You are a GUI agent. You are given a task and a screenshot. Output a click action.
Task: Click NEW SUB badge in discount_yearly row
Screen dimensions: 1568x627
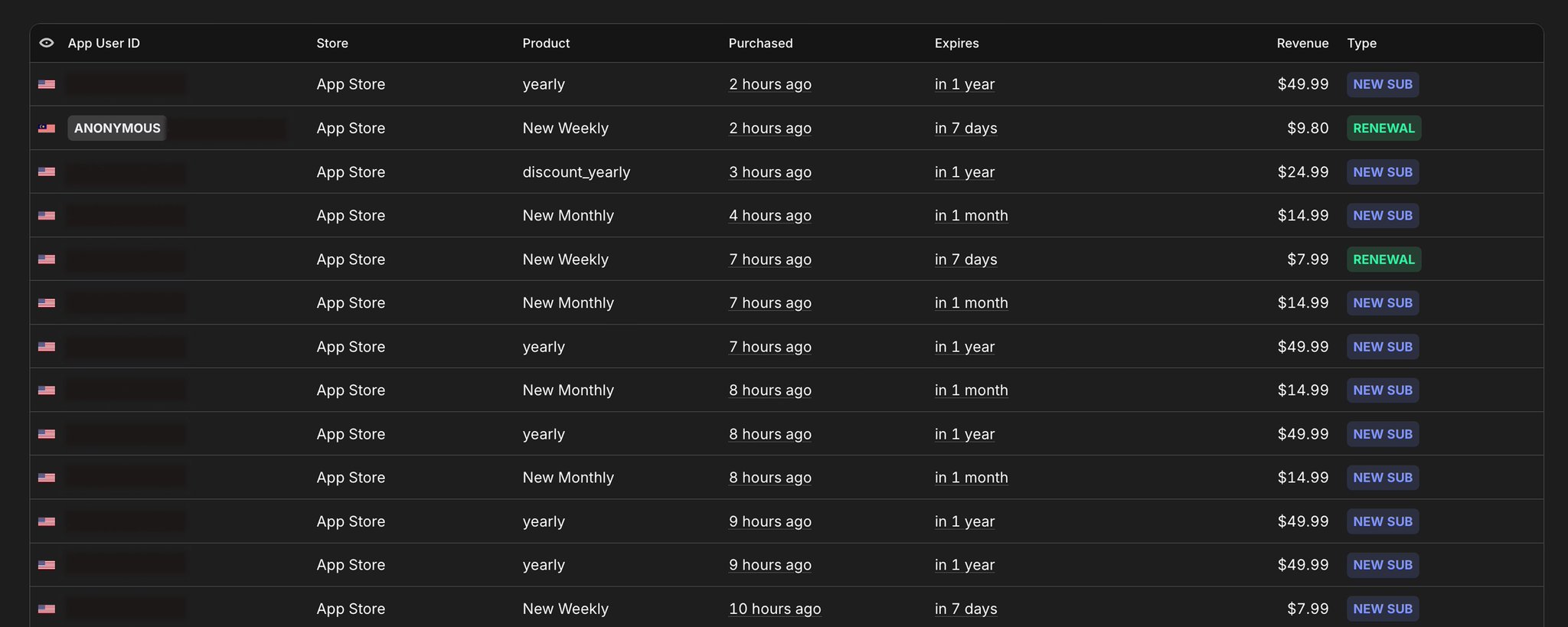(x=1383, y=172)
